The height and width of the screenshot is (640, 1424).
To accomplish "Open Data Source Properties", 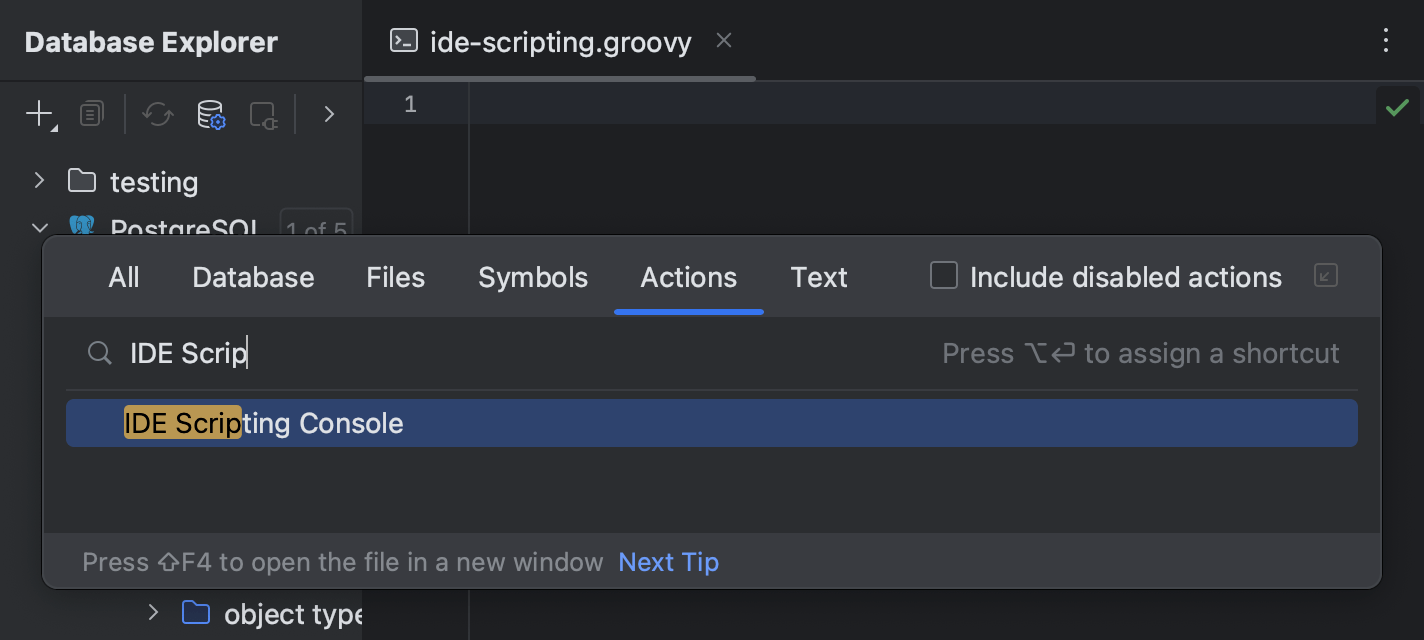I will (x=211, y=114).
